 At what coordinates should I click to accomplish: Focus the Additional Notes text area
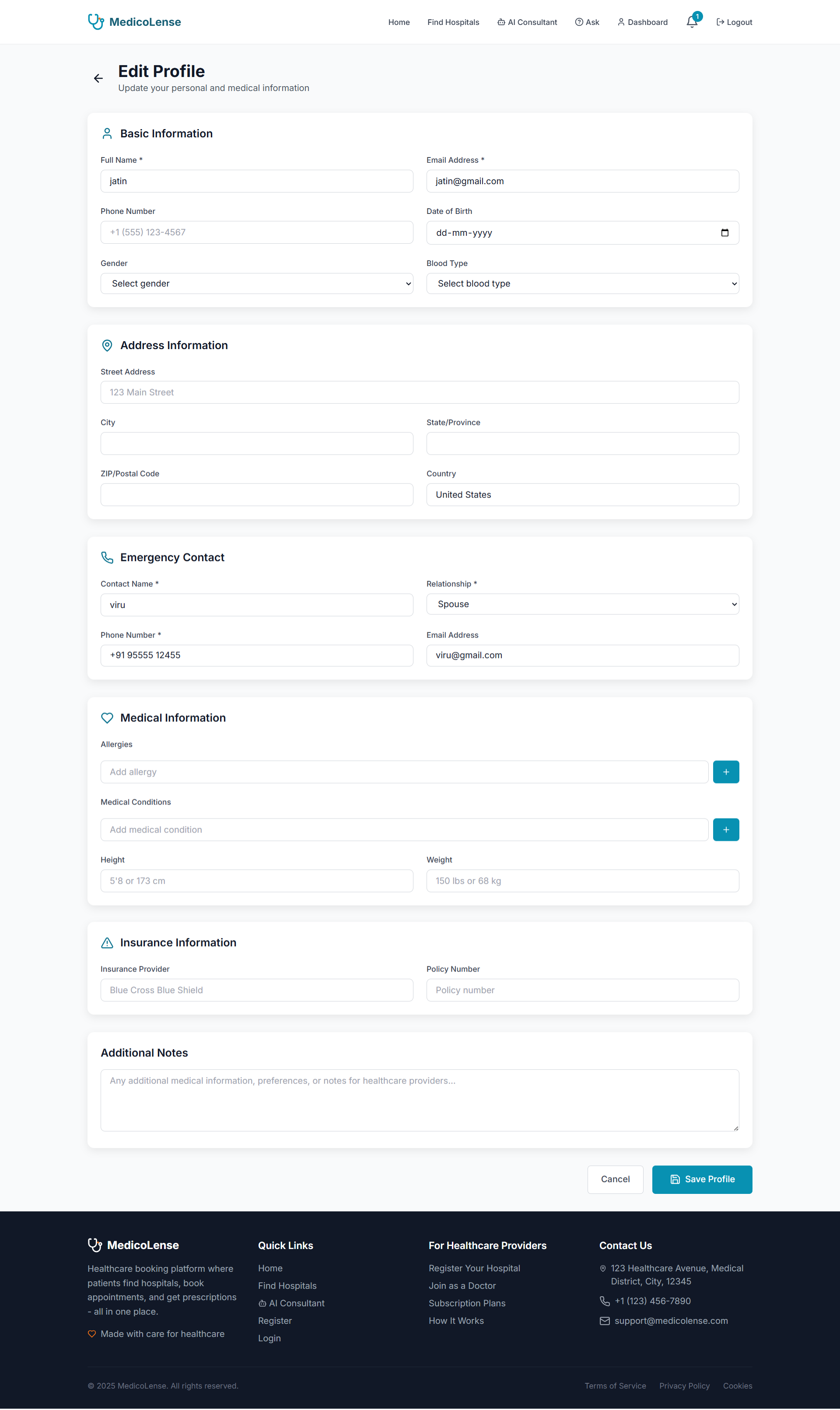(x=420, y=1100)
